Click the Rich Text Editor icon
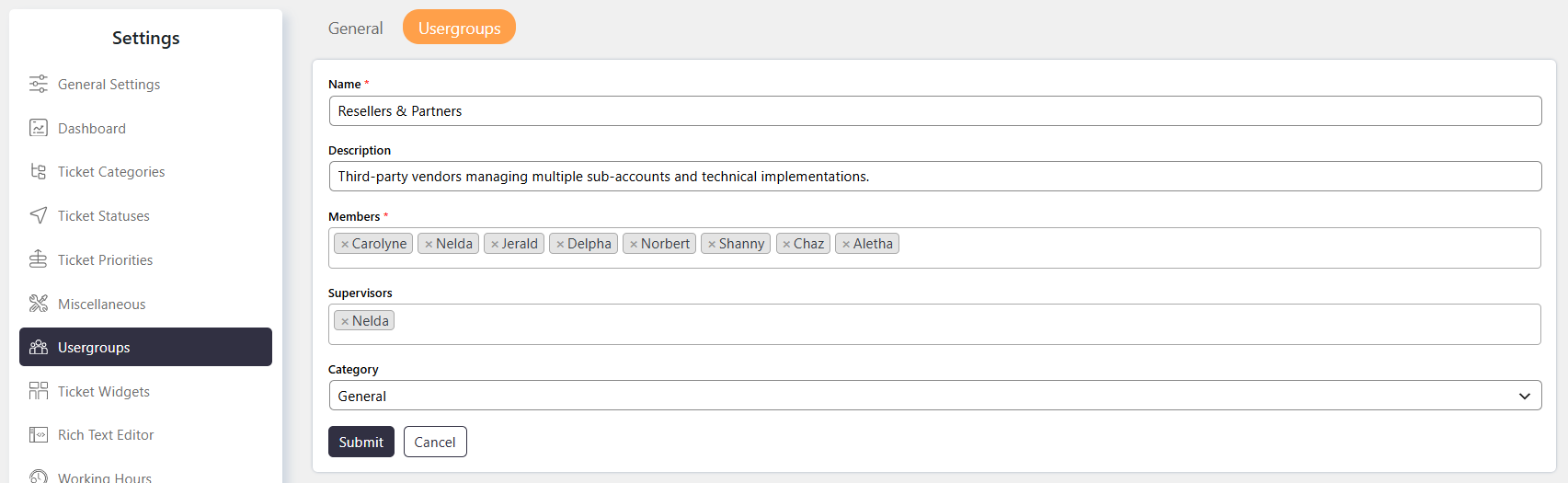Screen dimensions: 1568x483 point(39,434)
